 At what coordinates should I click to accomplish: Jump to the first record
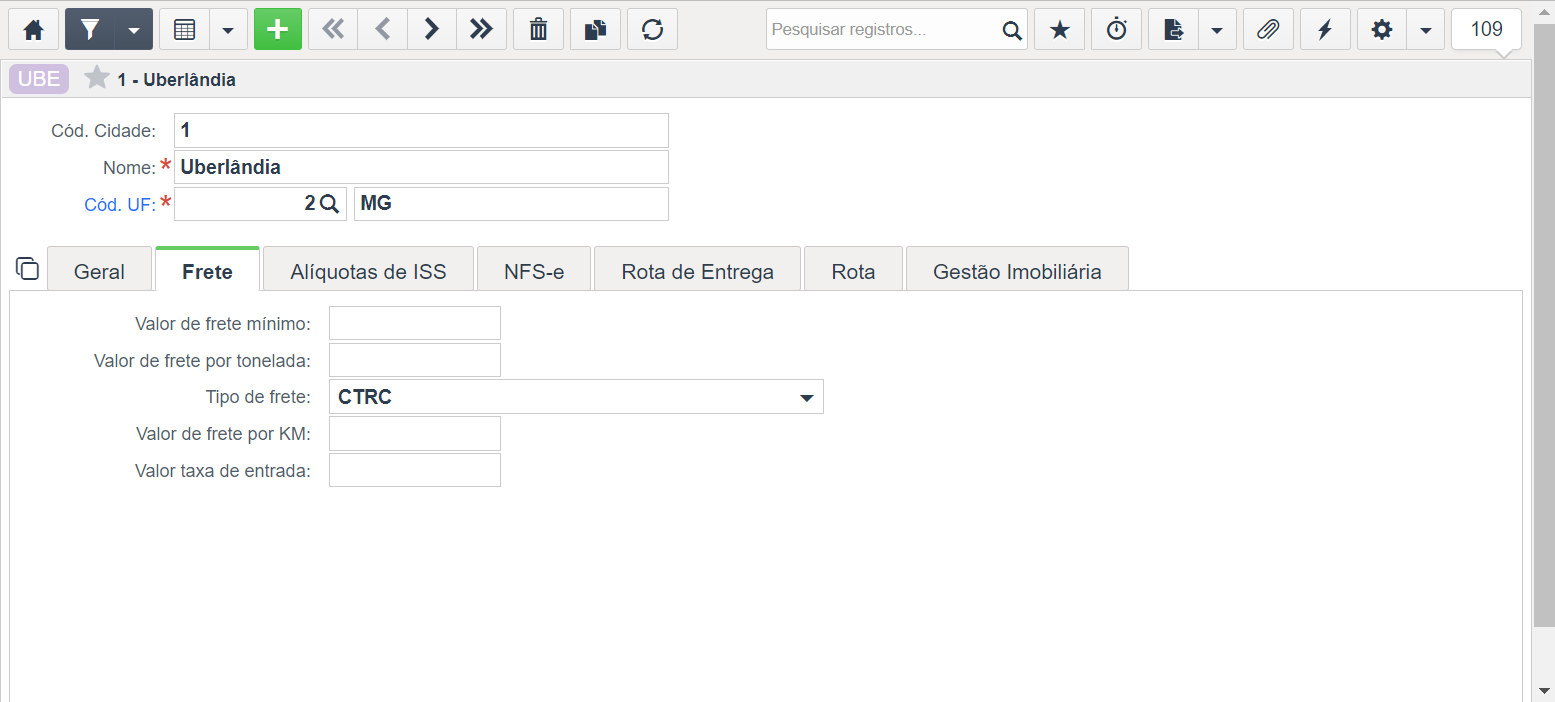pyautogui.click(x=333, y=30)
